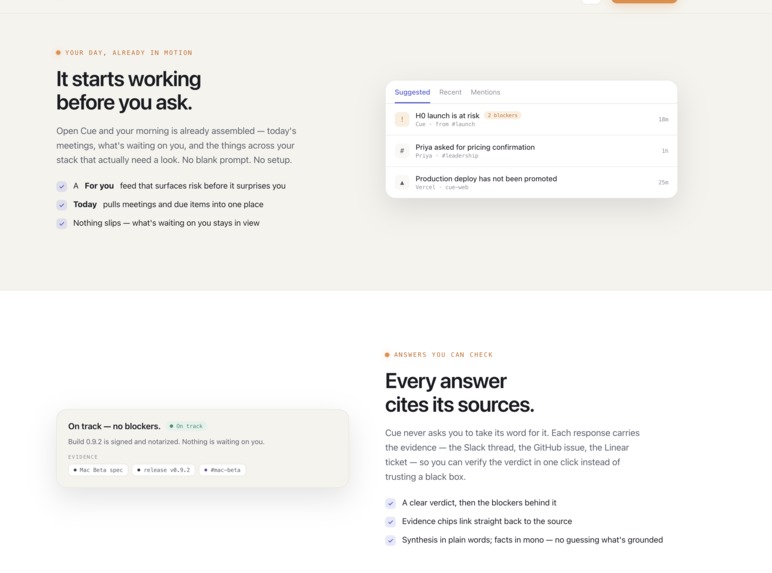Click the ANSWERS YOU CAN CHECK label
772x573 pixels.
pos(443,354)
